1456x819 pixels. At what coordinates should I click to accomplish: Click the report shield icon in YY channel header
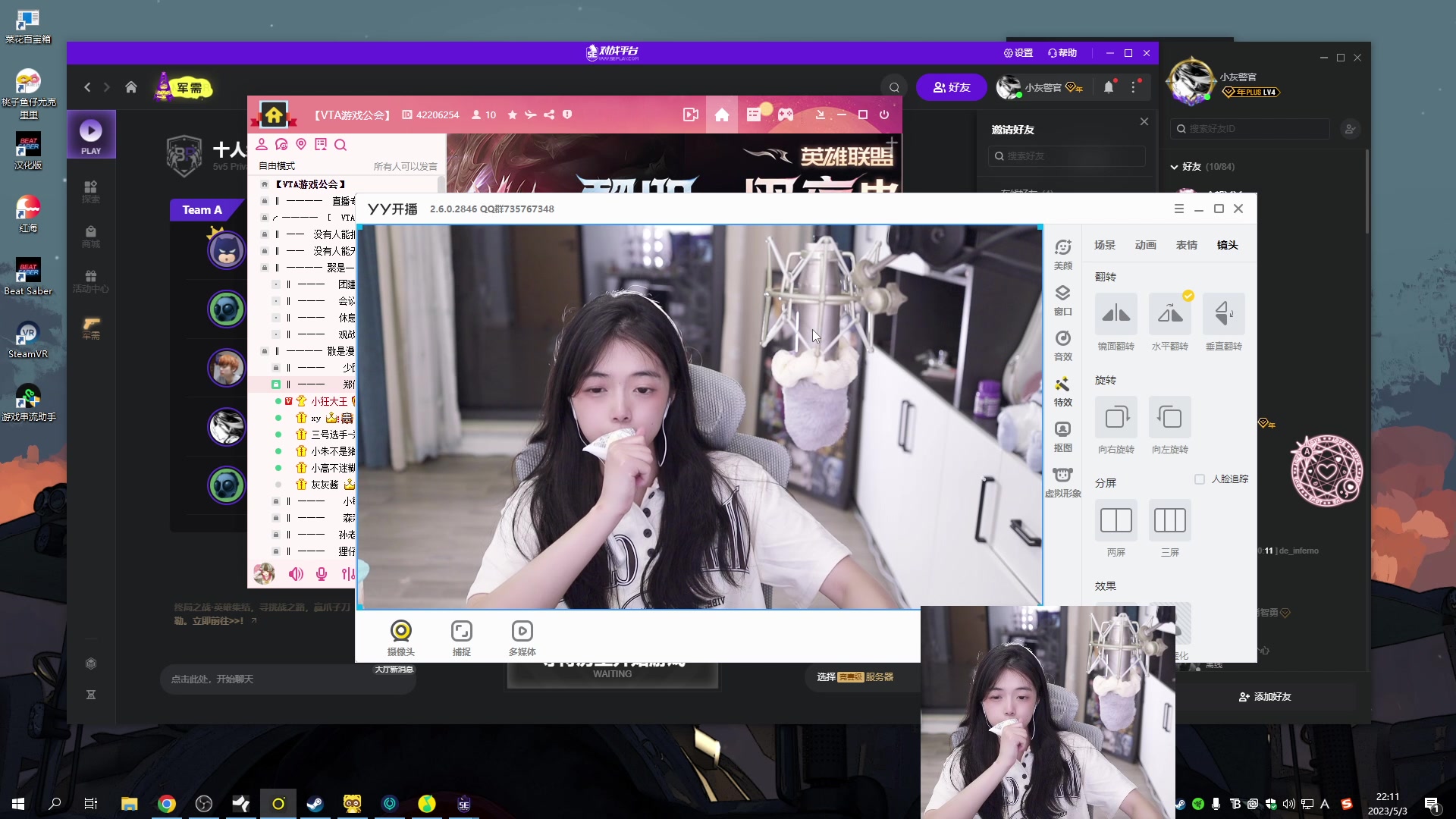[567, 115]
